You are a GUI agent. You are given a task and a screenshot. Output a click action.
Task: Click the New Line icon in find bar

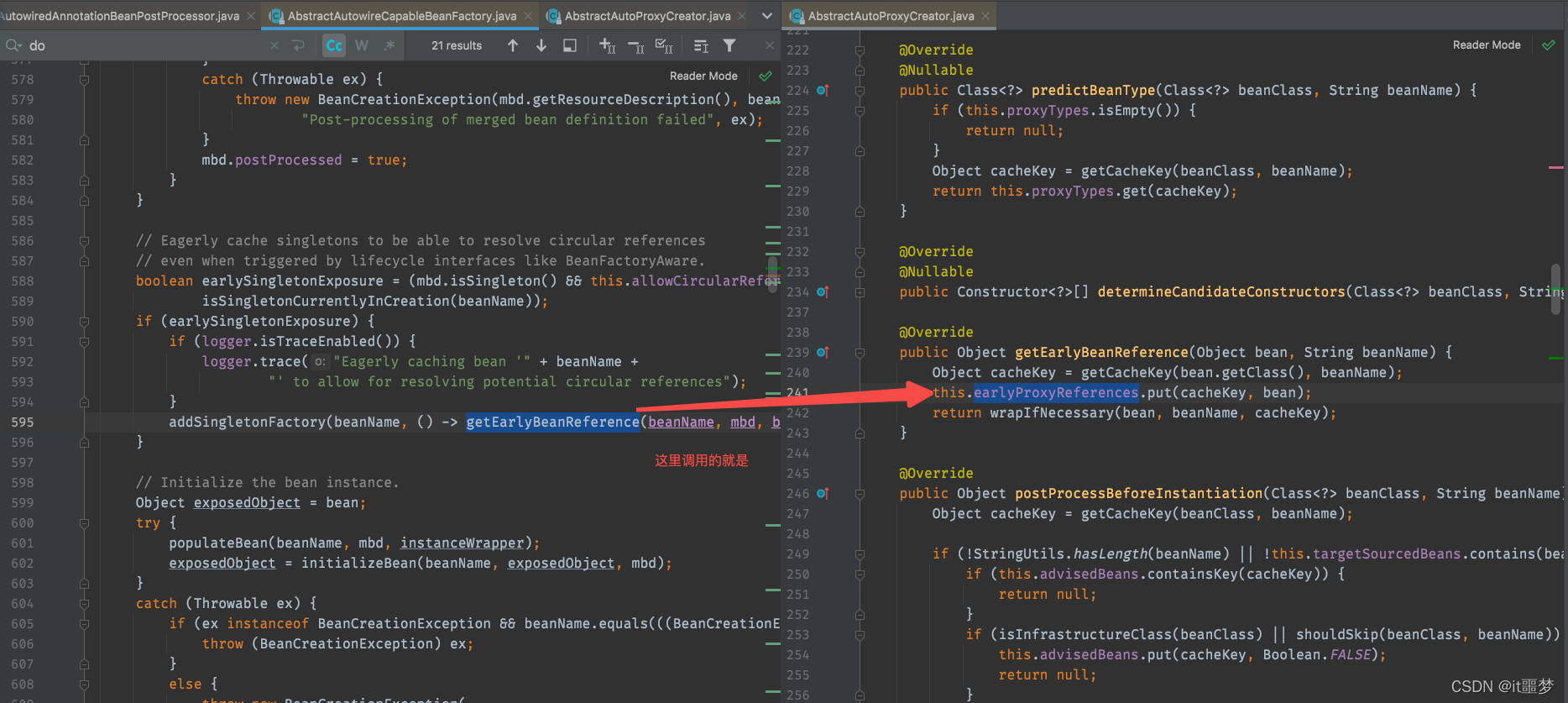coord(298,45)
